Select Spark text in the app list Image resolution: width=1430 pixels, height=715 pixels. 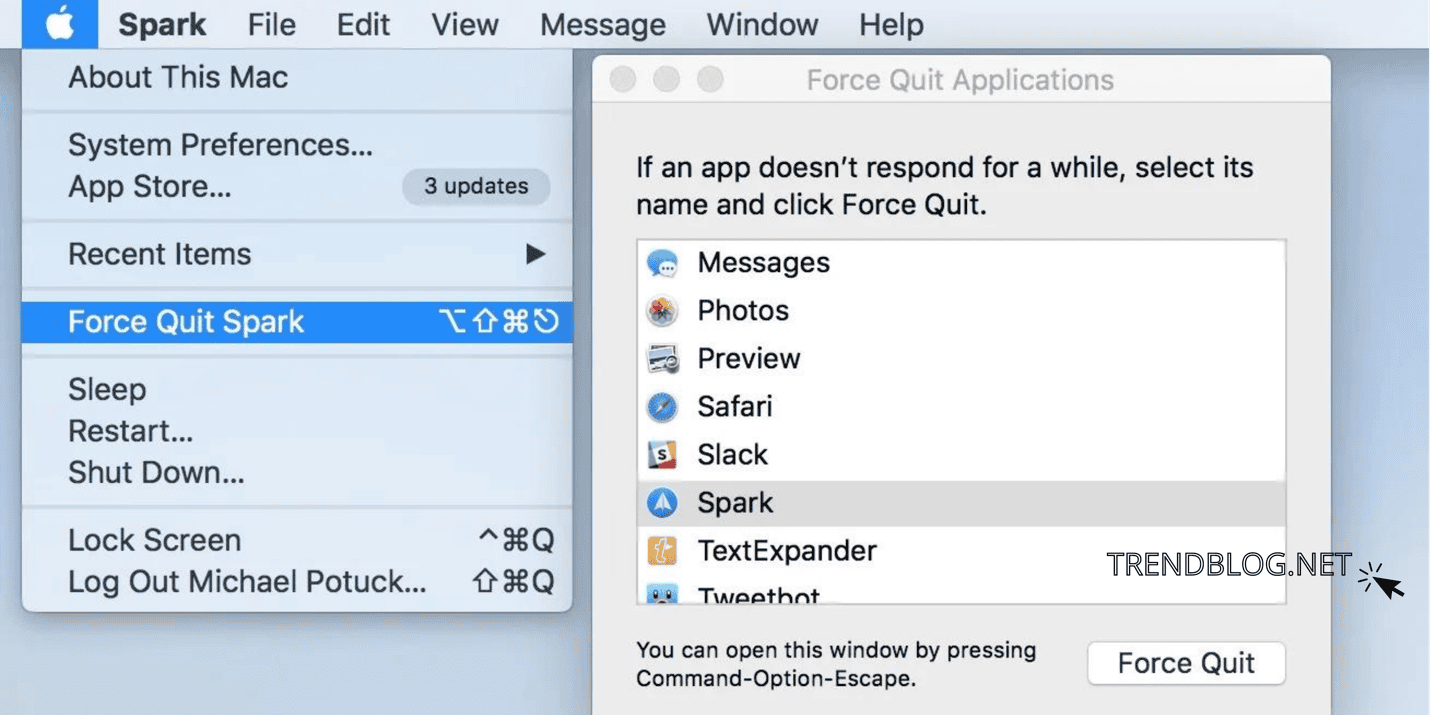tap(735, 503)
